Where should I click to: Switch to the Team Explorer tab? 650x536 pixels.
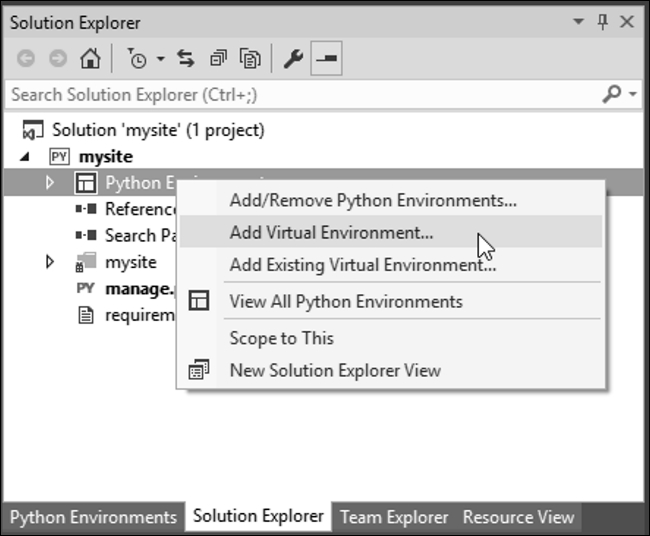point(394,517)
